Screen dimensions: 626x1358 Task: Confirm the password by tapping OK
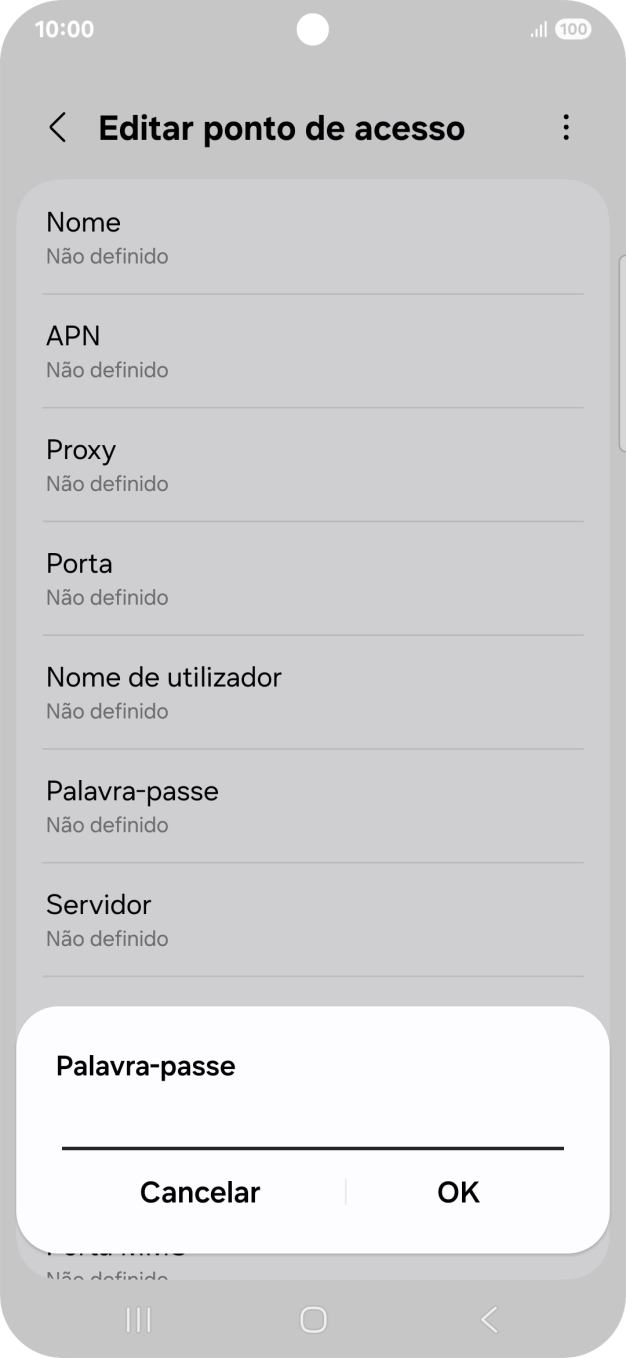pyautogui.click(x=458, y=1192)
